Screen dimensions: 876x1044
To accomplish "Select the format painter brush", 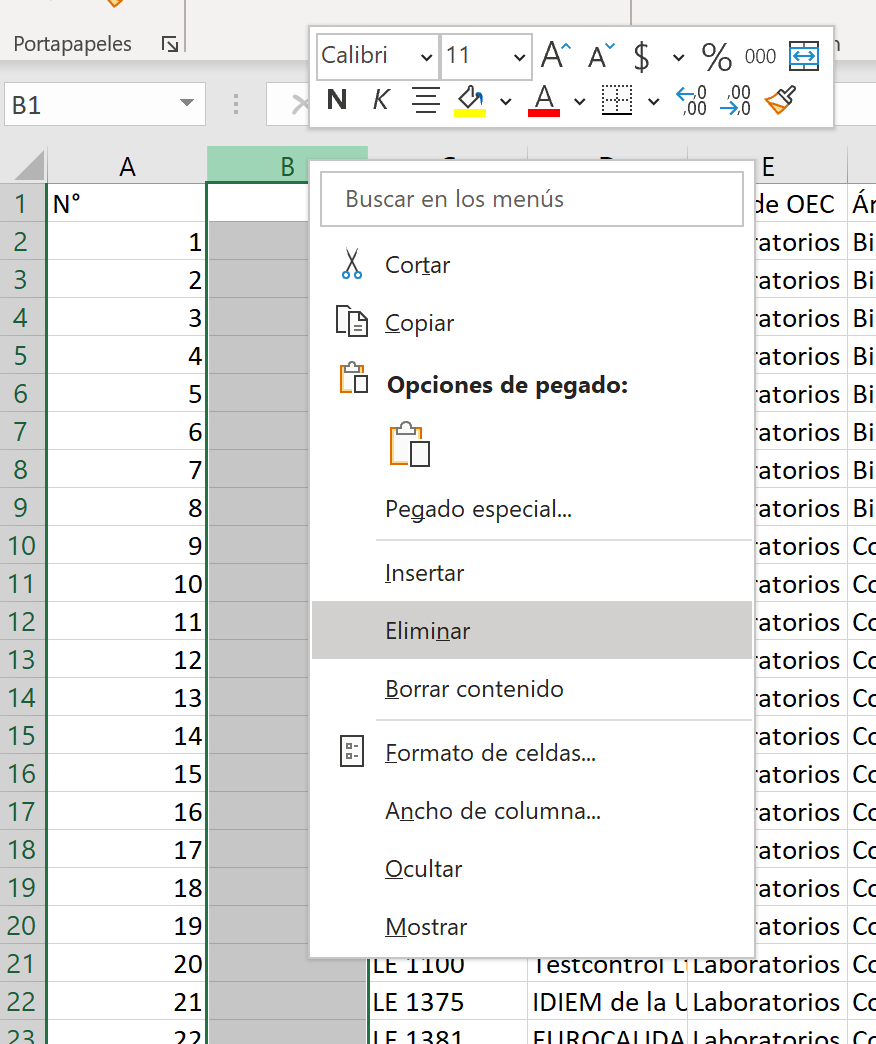I will click(x=780, y=100).
